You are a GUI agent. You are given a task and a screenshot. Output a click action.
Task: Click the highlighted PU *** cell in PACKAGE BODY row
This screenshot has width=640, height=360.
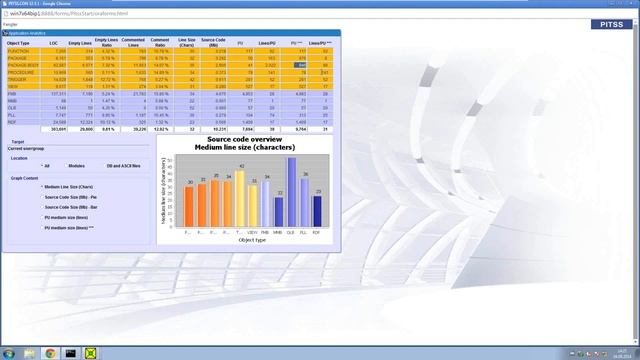coord(300,65)
